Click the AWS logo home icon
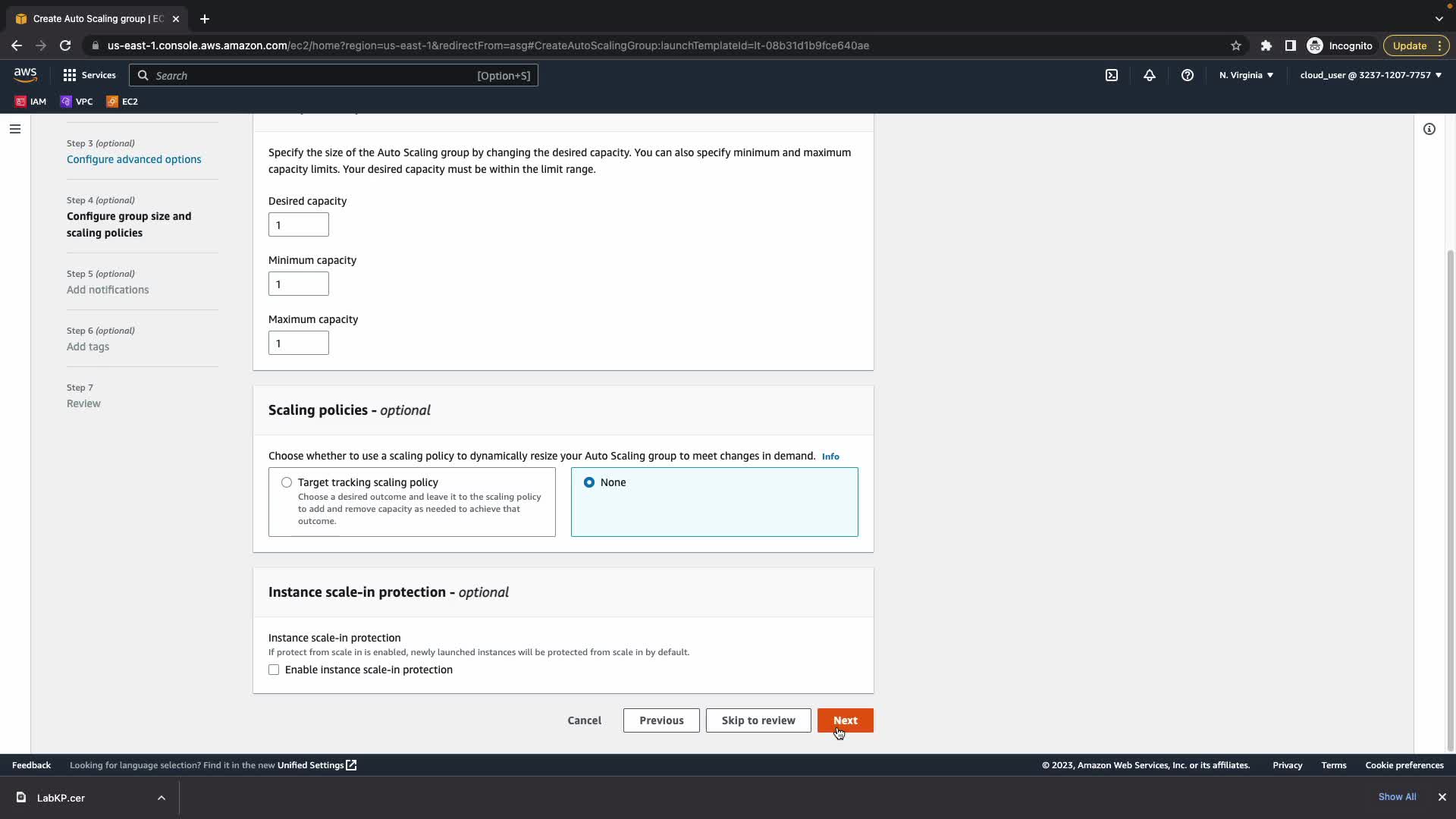1456x819 pixels. point(25,74)
